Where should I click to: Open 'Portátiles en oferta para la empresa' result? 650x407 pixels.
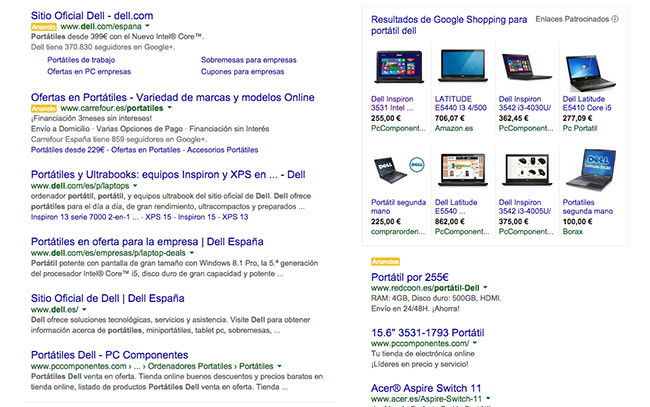coord(147,242)
